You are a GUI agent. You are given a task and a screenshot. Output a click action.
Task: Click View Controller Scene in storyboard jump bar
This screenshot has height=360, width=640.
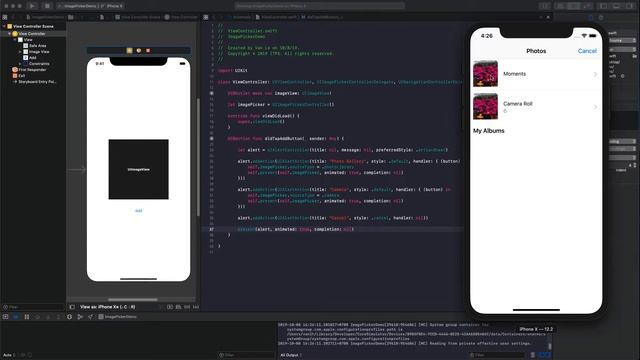point(138,17)
